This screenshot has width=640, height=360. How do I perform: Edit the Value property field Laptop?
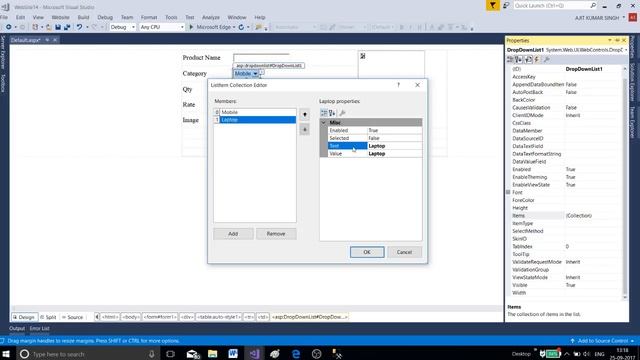(x=394, y=153)
